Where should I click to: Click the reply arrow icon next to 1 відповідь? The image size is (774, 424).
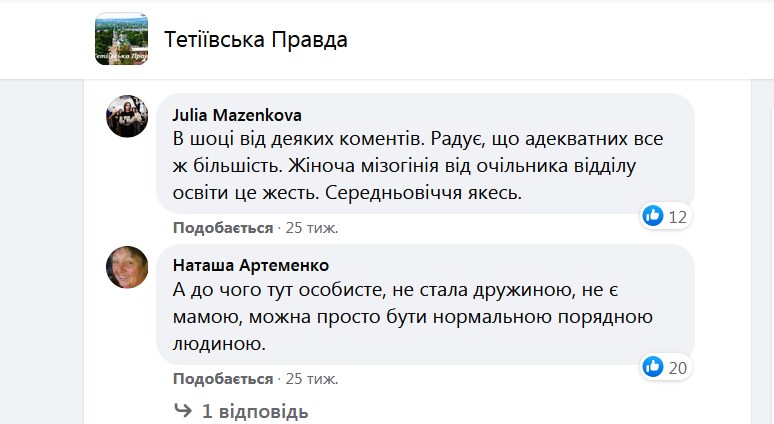tap(183, 410)
